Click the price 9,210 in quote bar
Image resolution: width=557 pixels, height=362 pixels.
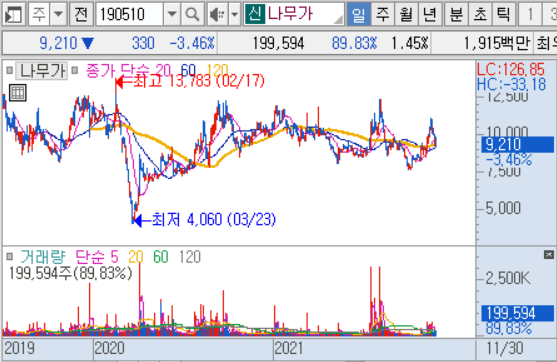pos(58,43)
